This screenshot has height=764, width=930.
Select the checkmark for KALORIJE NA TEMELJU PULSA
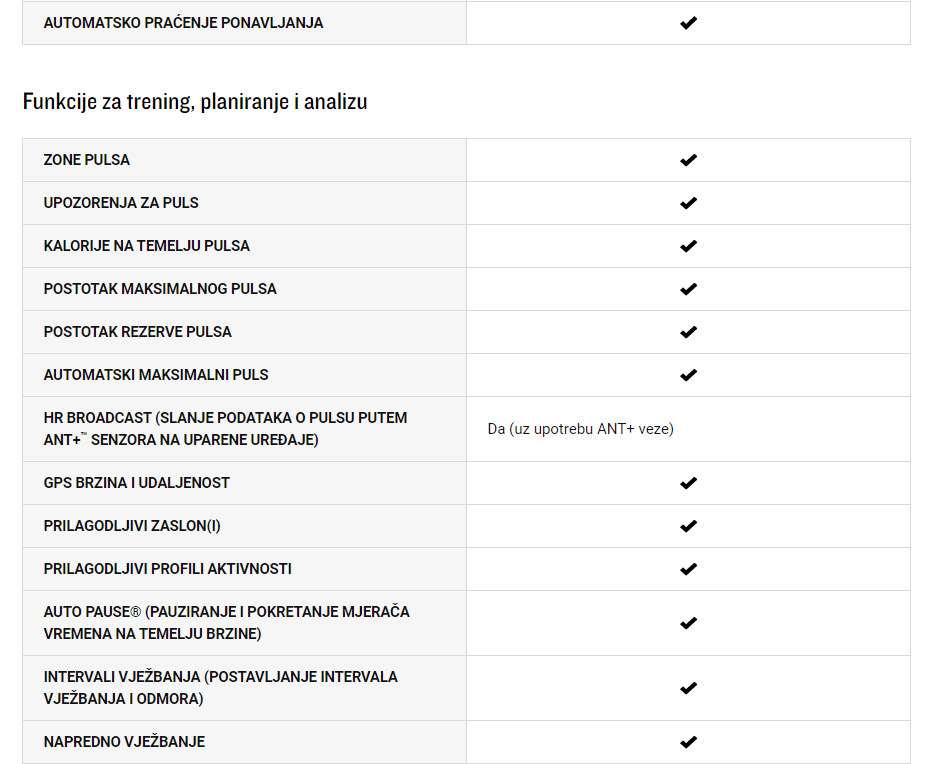tap(688, 246)
